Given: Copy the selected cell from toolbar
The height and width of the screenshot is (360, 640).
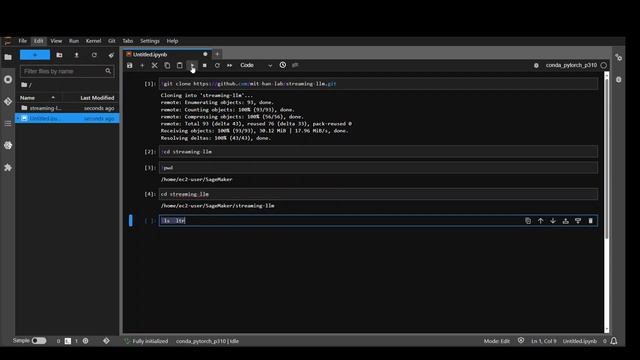Looking at the screenshot, I should [x=167, y=65].
